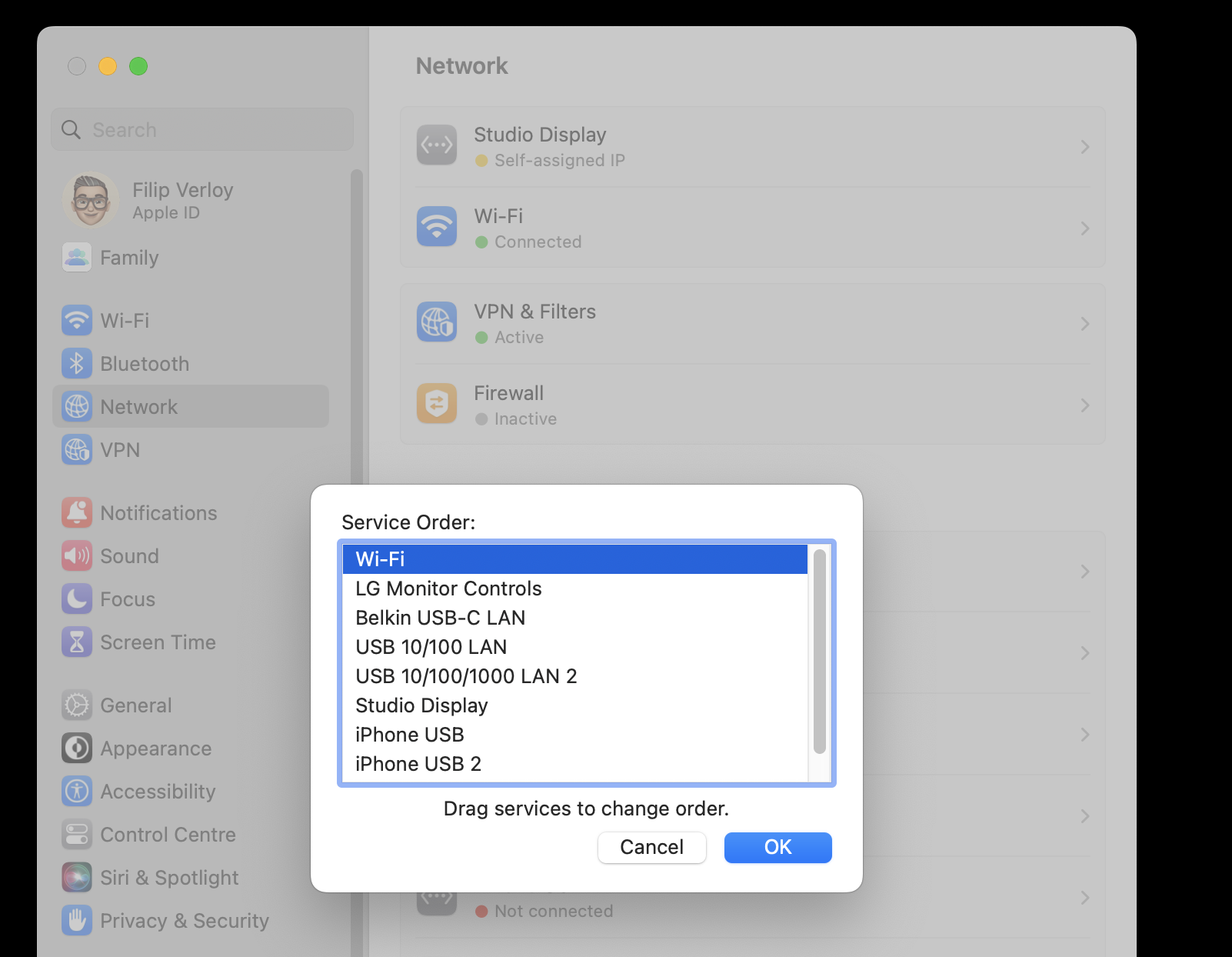Cancel the Service Order dialog
The width and height of the screenshot is (1232, 957).
pyautogui.click(x=651, y=847)
